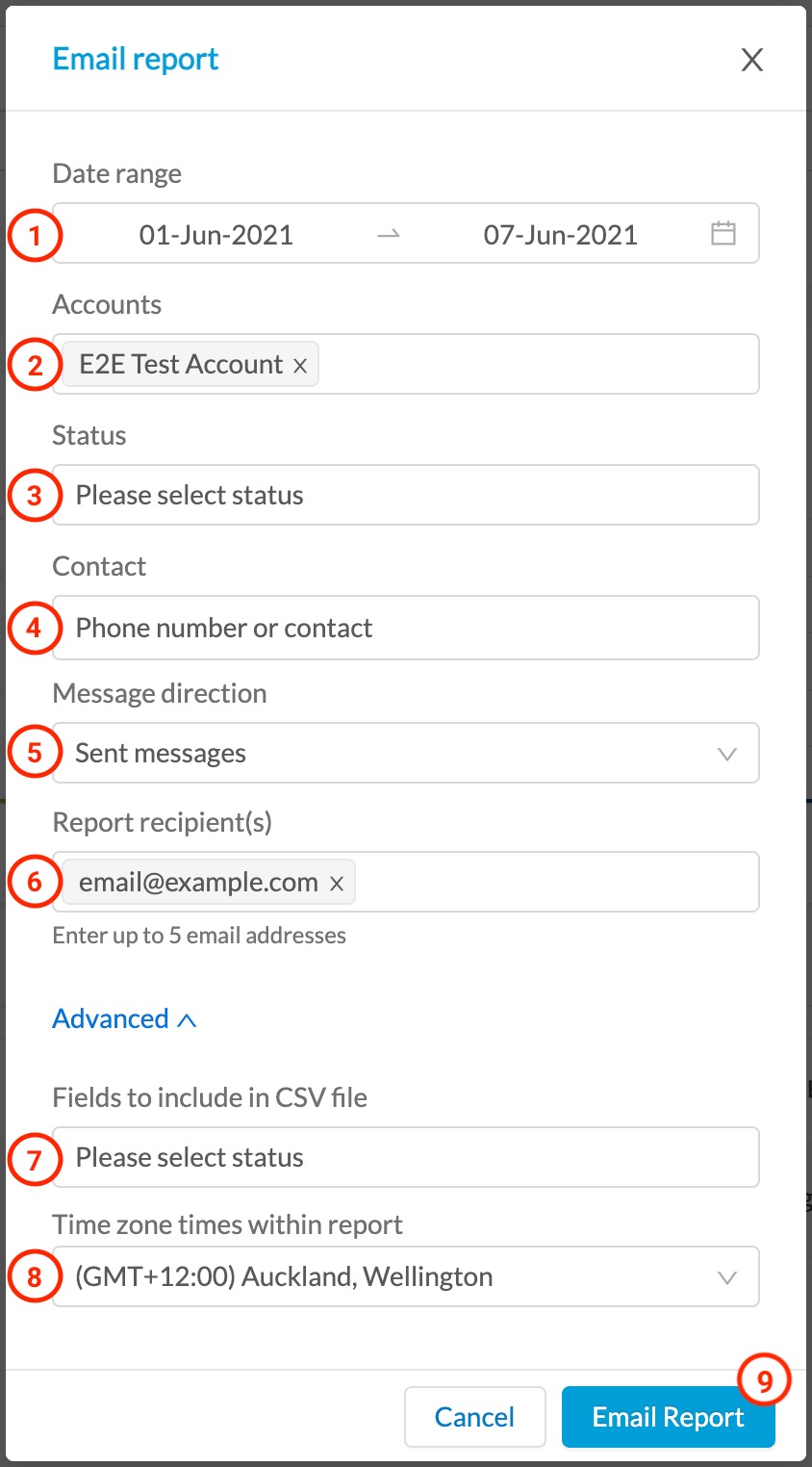Click the 'Enter up to 5 email addresses' hint

(x=199, y=935)
